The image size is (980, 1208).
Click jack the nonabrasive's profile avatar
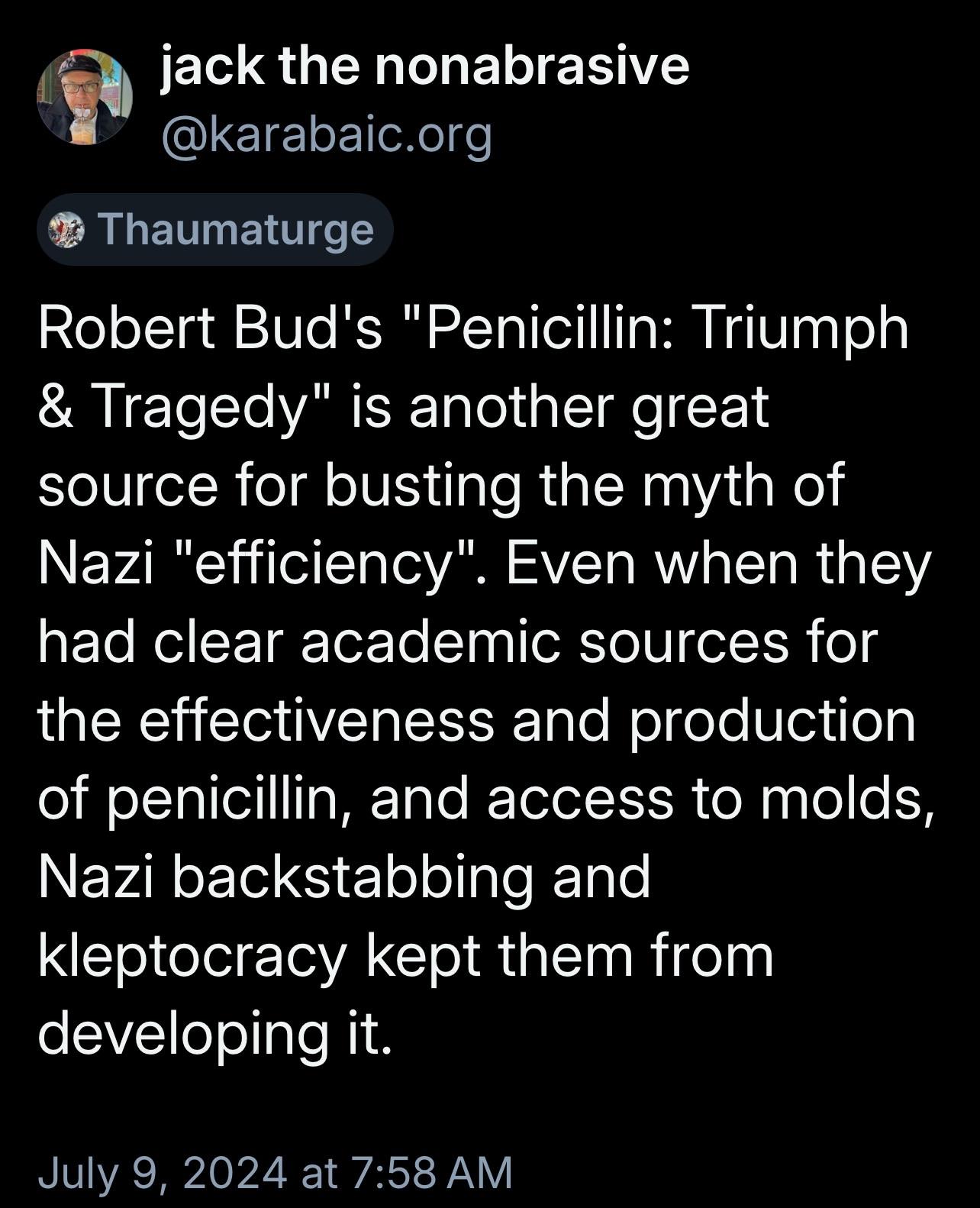pos(85,98)
